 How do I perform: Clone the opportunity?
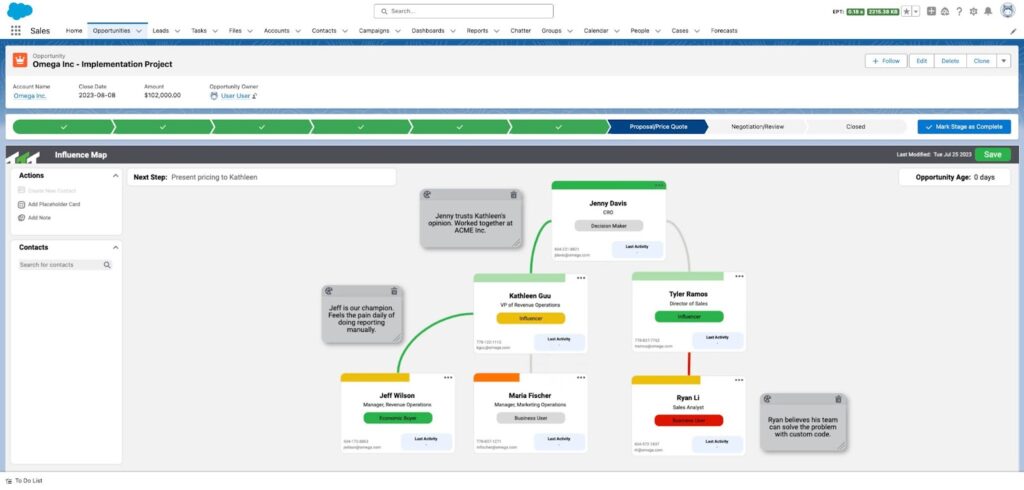coord(982,61)
